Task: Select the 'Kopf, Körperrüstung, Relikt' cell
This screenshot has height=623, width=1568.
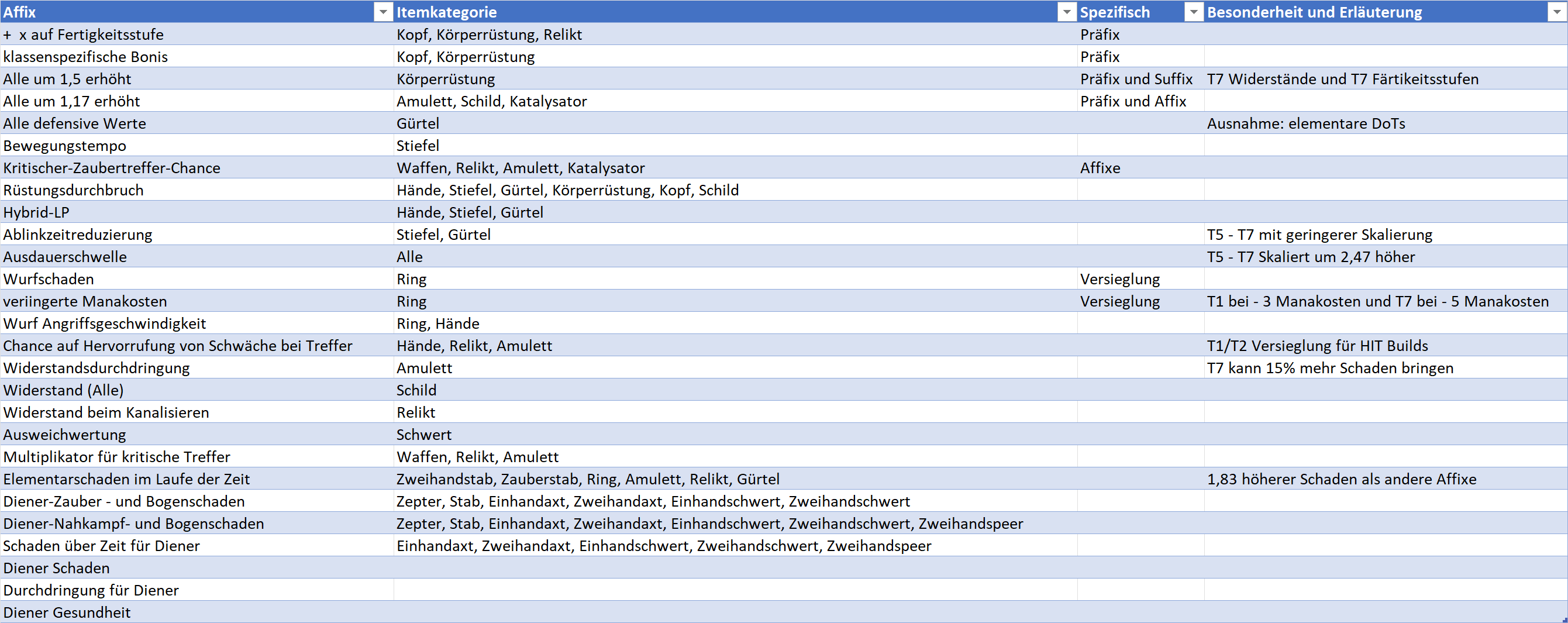Action: (735, 34)
